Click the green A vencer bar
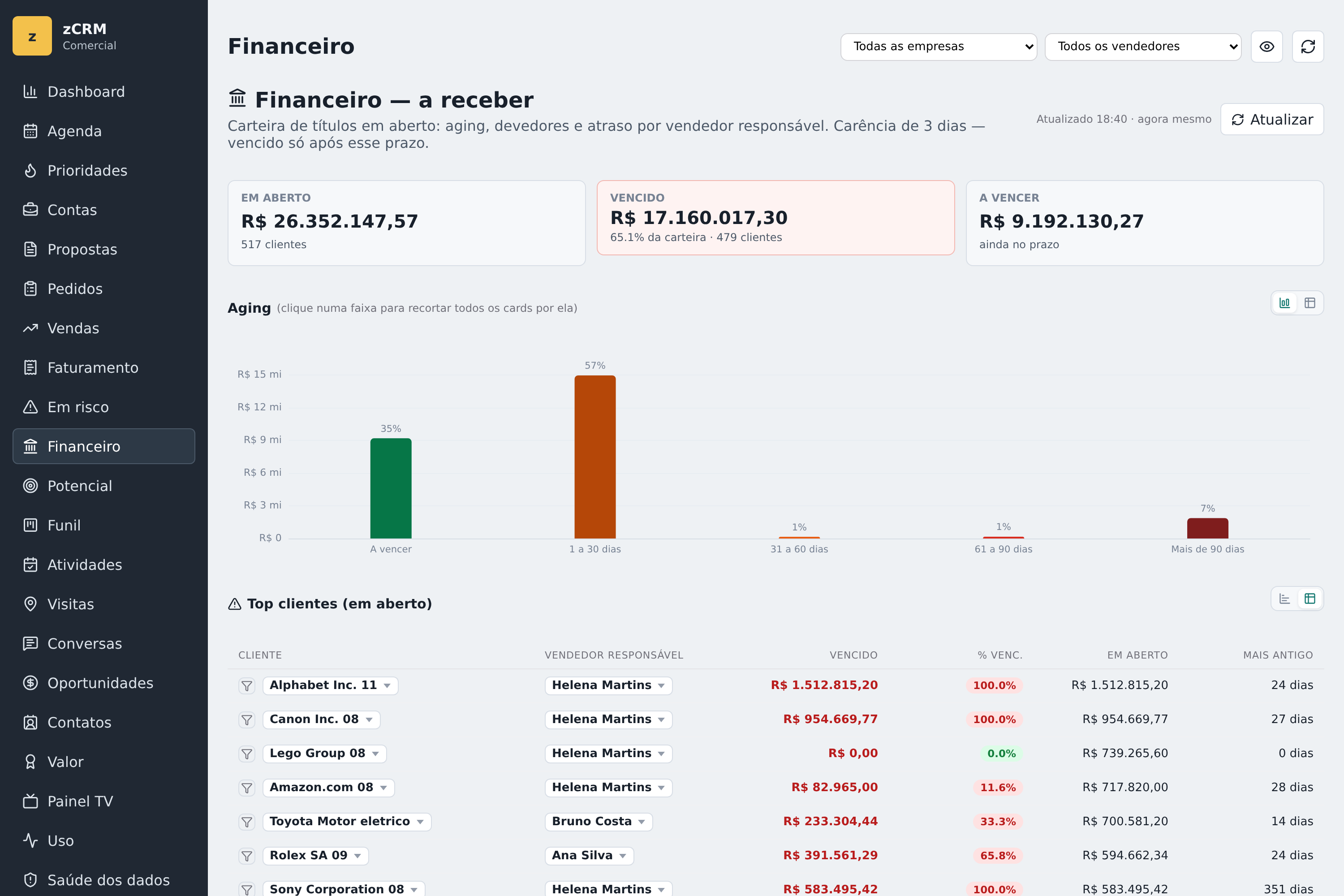1344x896 pixels. pyautogui.click(x=391, y=488)
